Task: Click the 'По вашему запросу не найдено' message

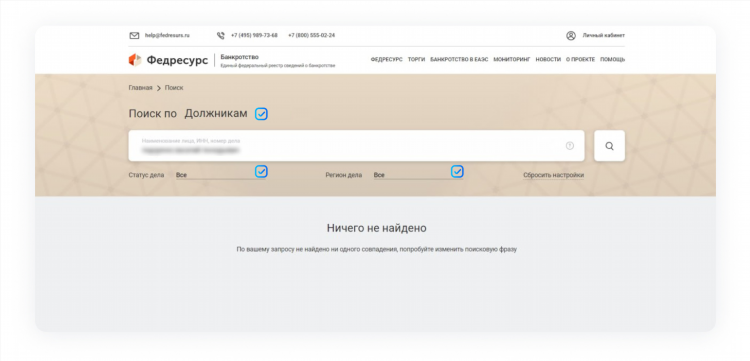Action: [376, 249]
